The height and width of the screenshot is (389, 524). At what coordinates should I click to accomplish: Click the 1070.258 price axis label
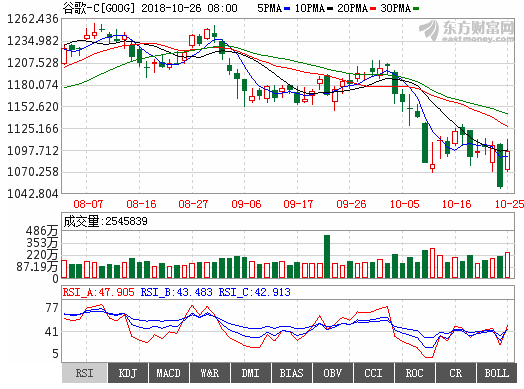[33, 172]
